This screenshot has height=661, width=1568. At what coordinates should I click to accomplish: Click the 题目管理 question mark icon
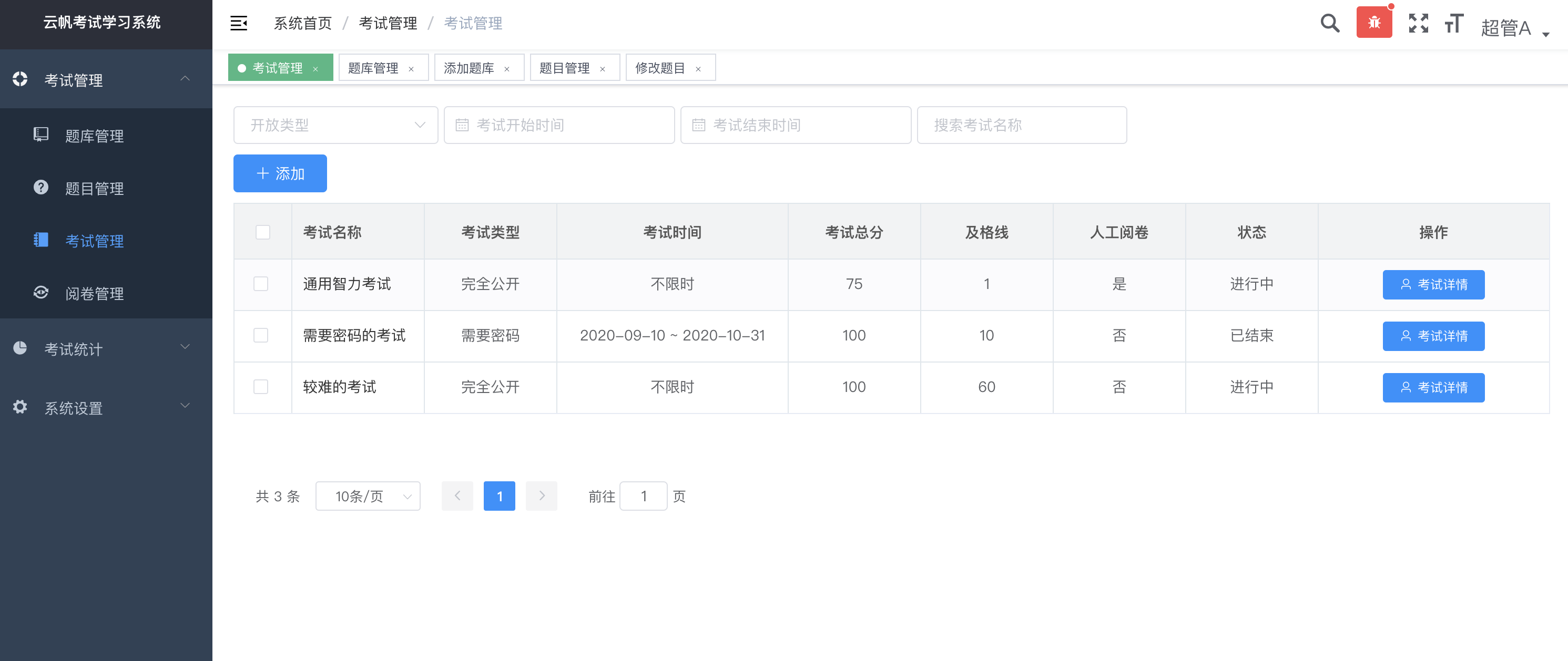point(41,187)
